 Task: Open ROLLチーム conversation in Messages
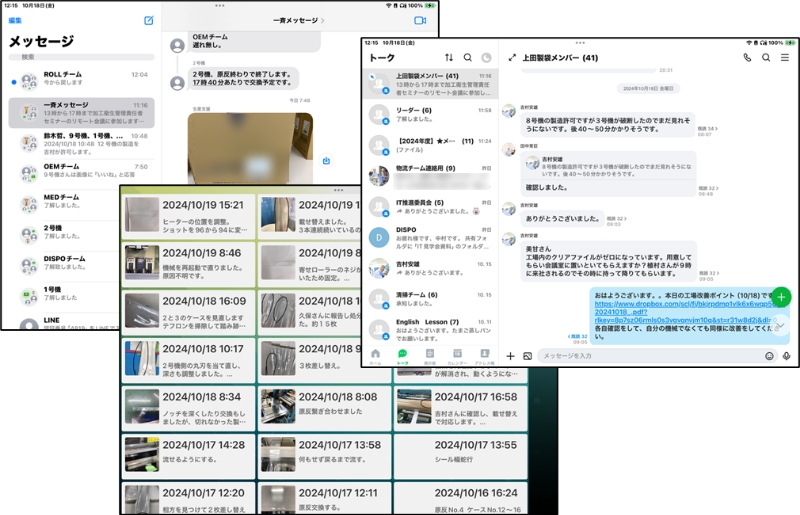click(x=82, y=82)
